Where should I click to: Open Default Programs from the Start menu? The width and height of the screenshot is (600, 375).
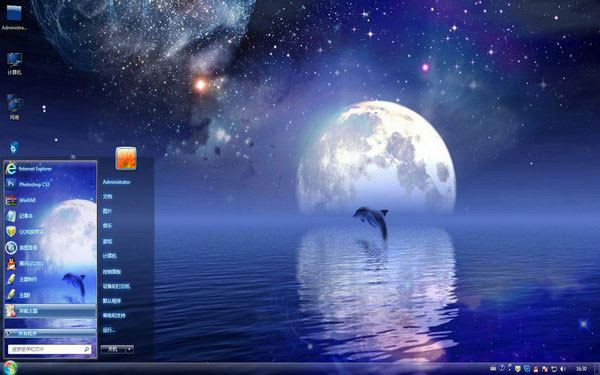[x=112, y=301]
